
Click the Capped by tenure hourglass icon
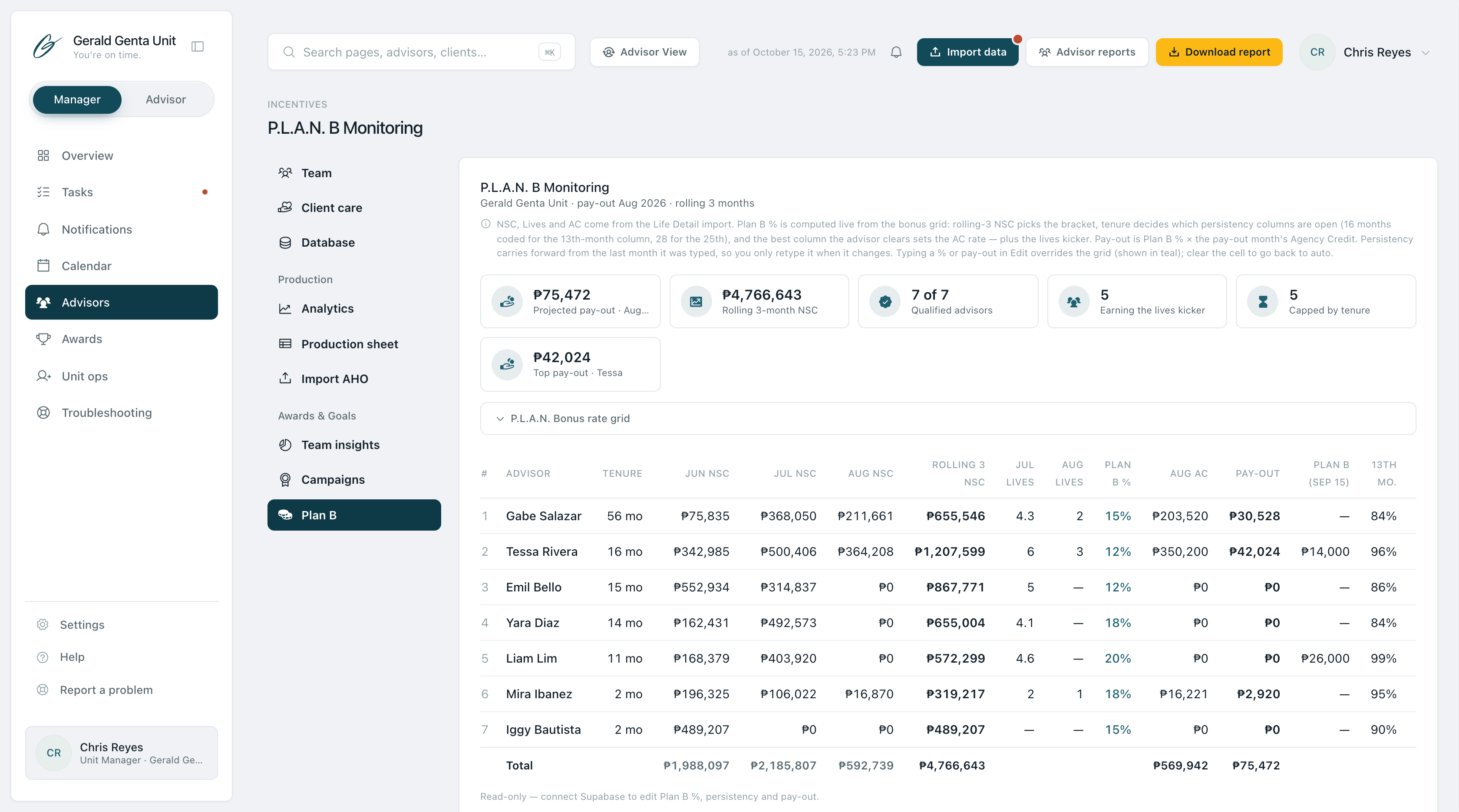pyautogui.click(x=1263, y=301)
